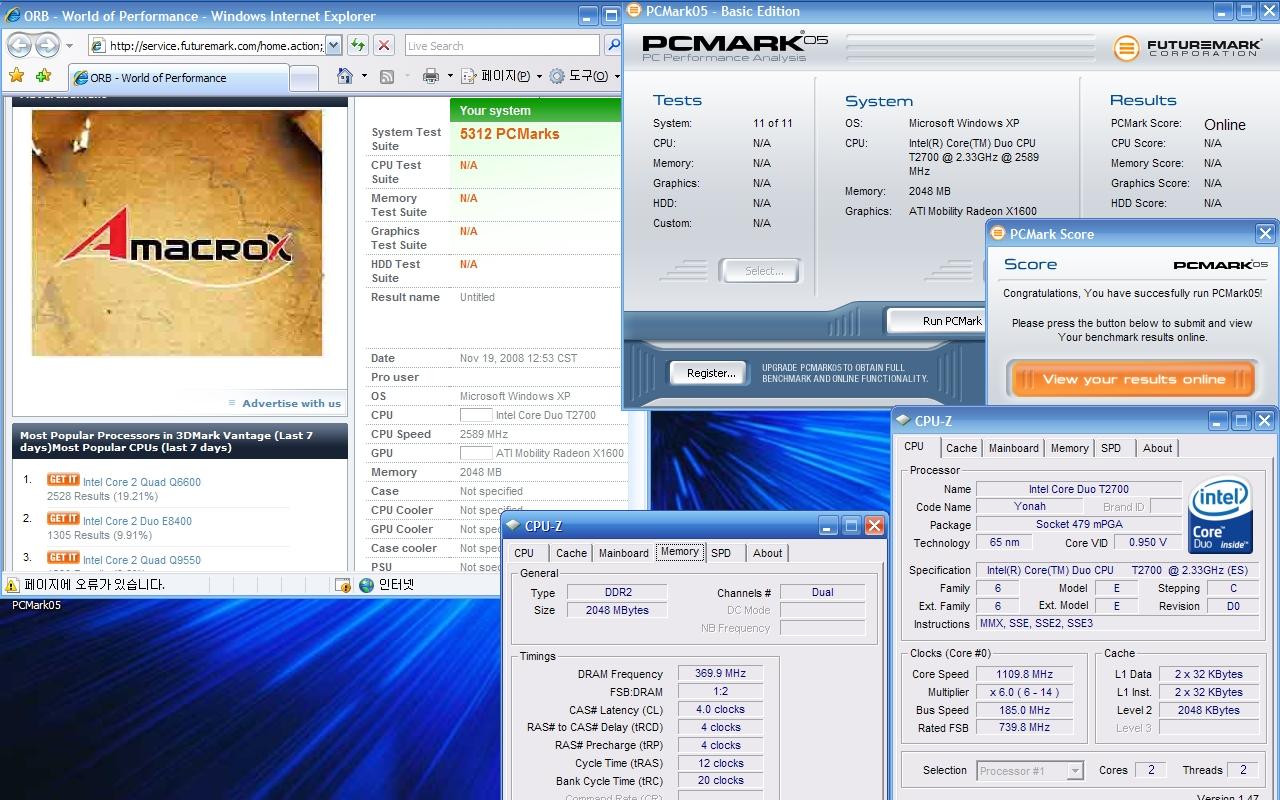The width and height of the screenshot is (1280, 800).
Task: Open Mainboard tab in Memory CPU-Z window
Action: [x=624, y=553]
